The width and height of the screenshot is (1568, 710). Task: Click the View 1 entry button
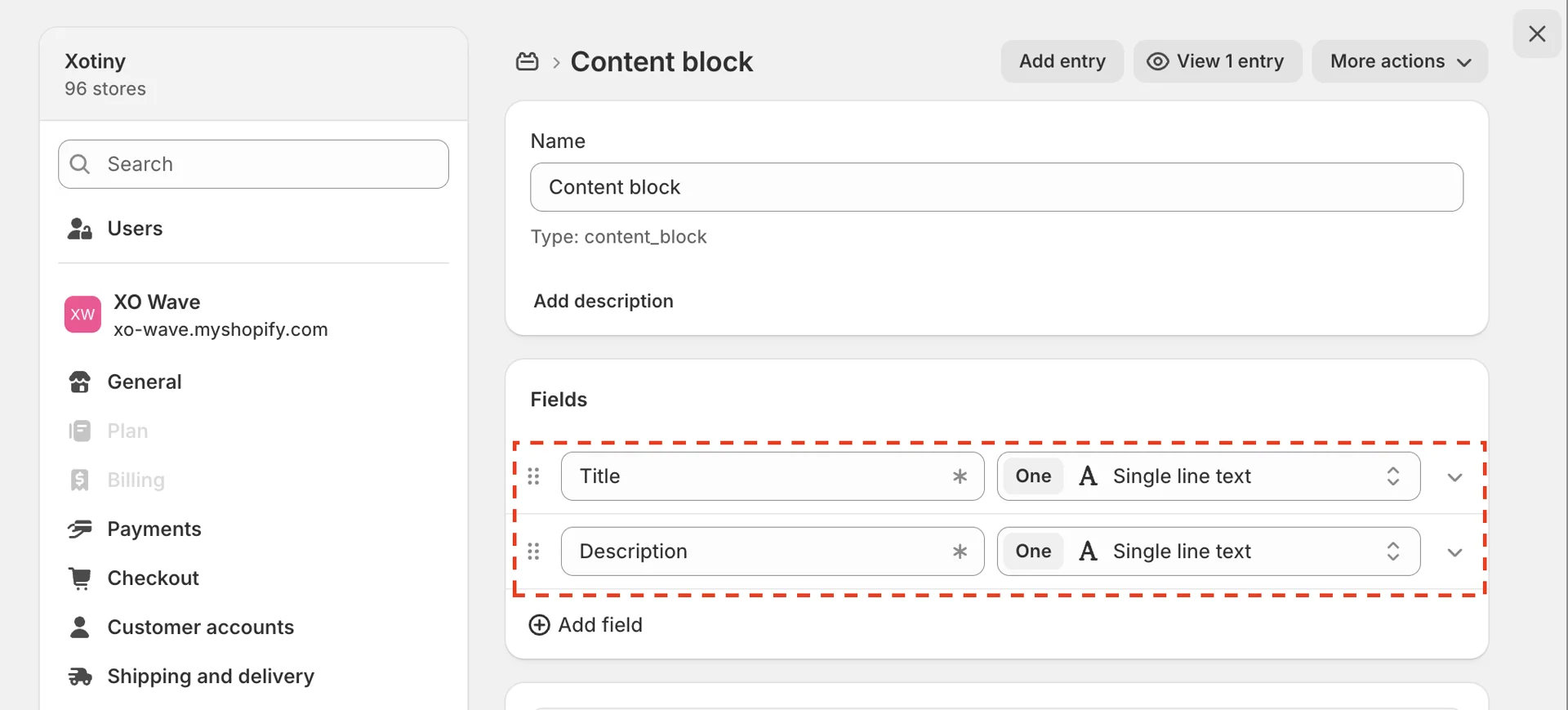[x=1218, y=61]
